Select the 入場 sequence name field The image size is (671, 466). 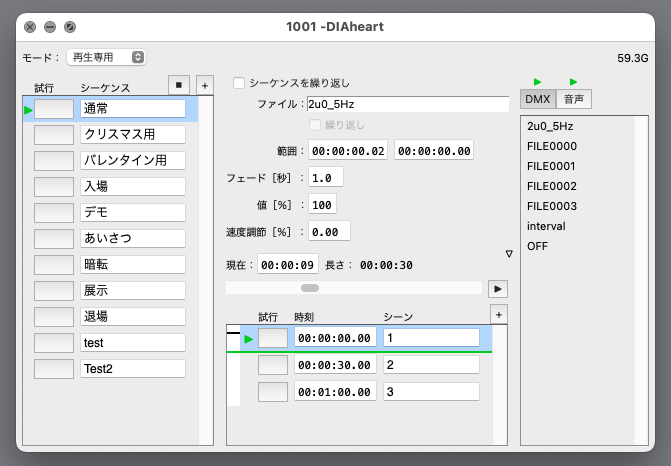[x=133, y=187]
